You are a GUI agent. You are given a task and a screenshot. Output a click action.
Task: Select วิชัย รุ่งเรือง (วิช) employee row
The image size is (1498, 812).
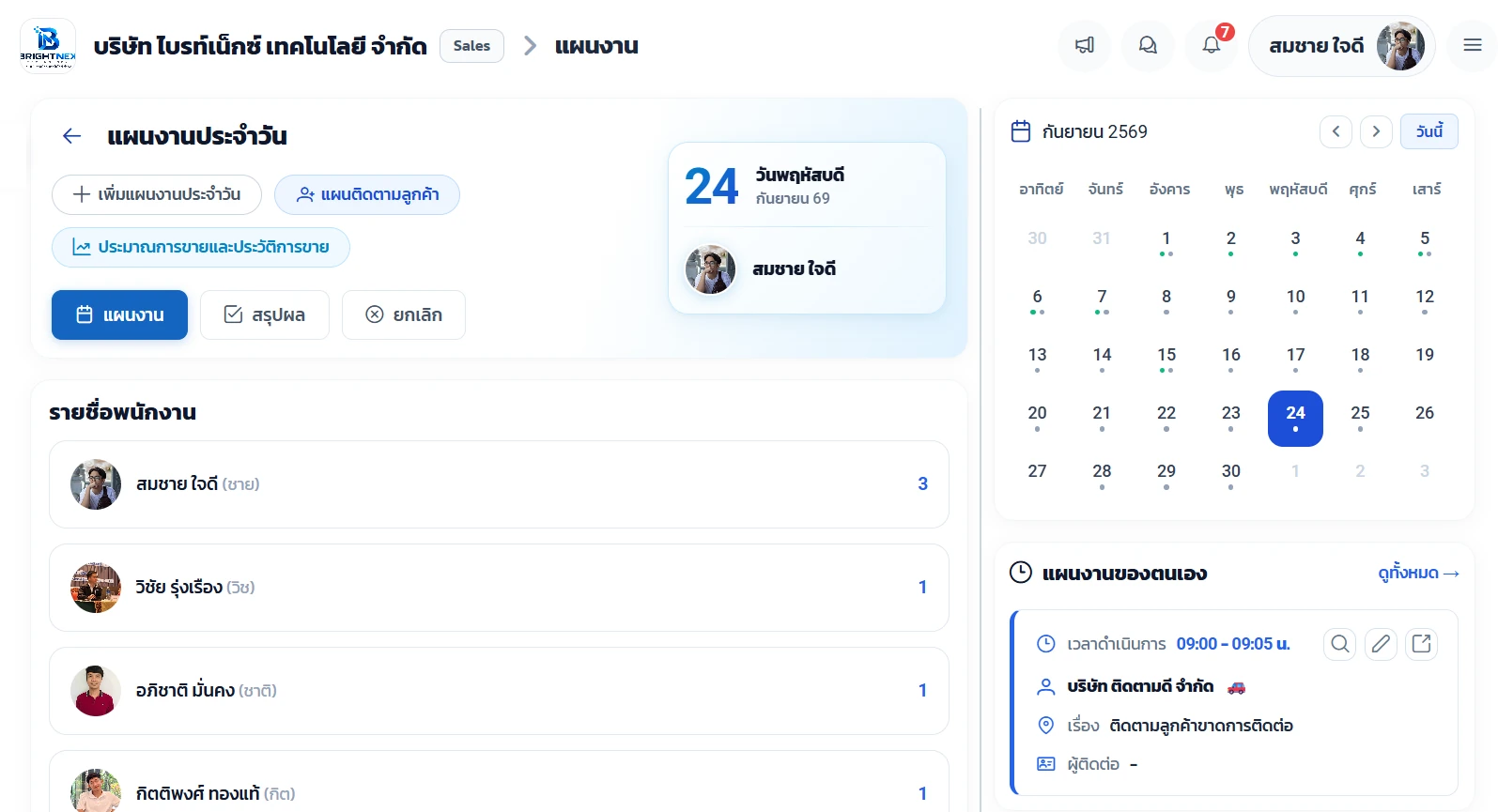[x=499, y=588]
